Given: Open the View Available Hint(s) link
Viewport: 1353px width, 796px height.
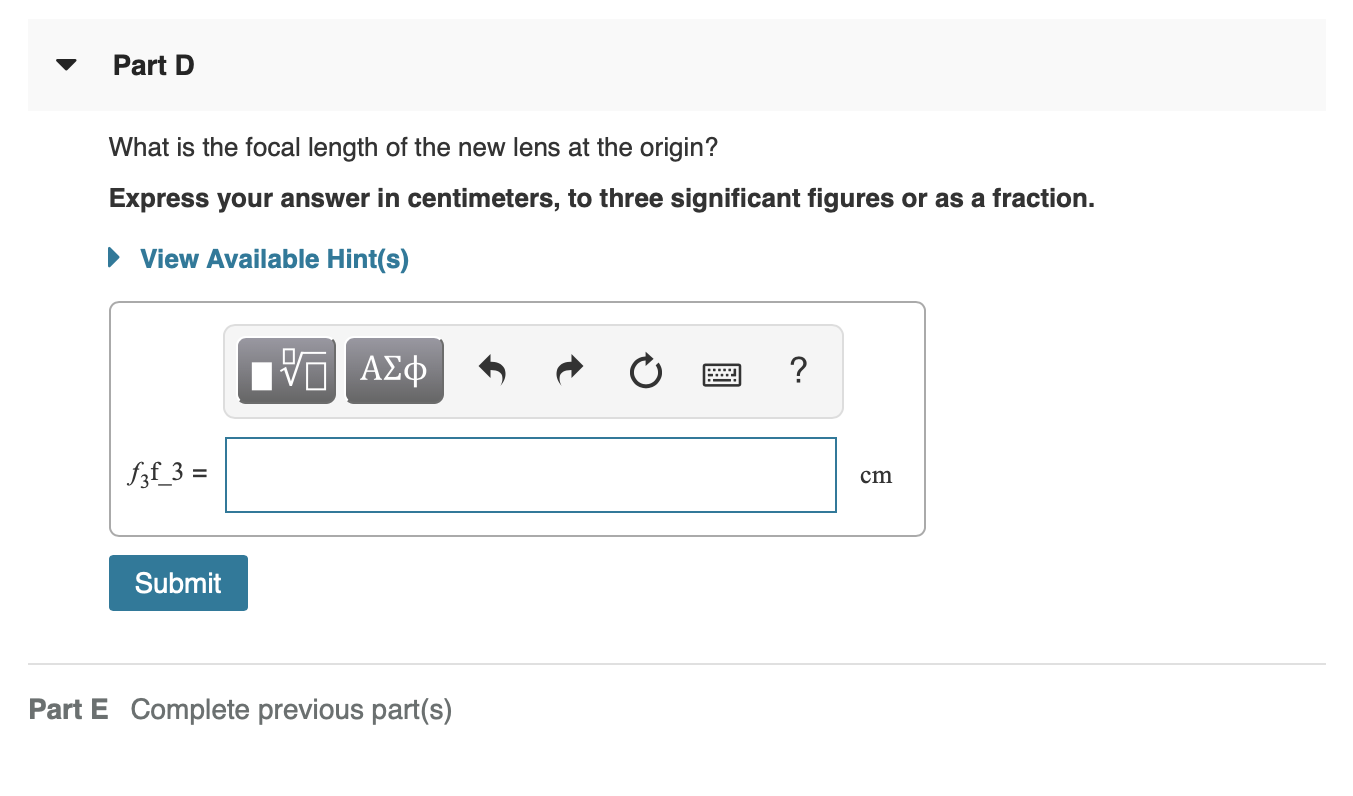Looking at the screenshot, I should [x=274, y=259].
